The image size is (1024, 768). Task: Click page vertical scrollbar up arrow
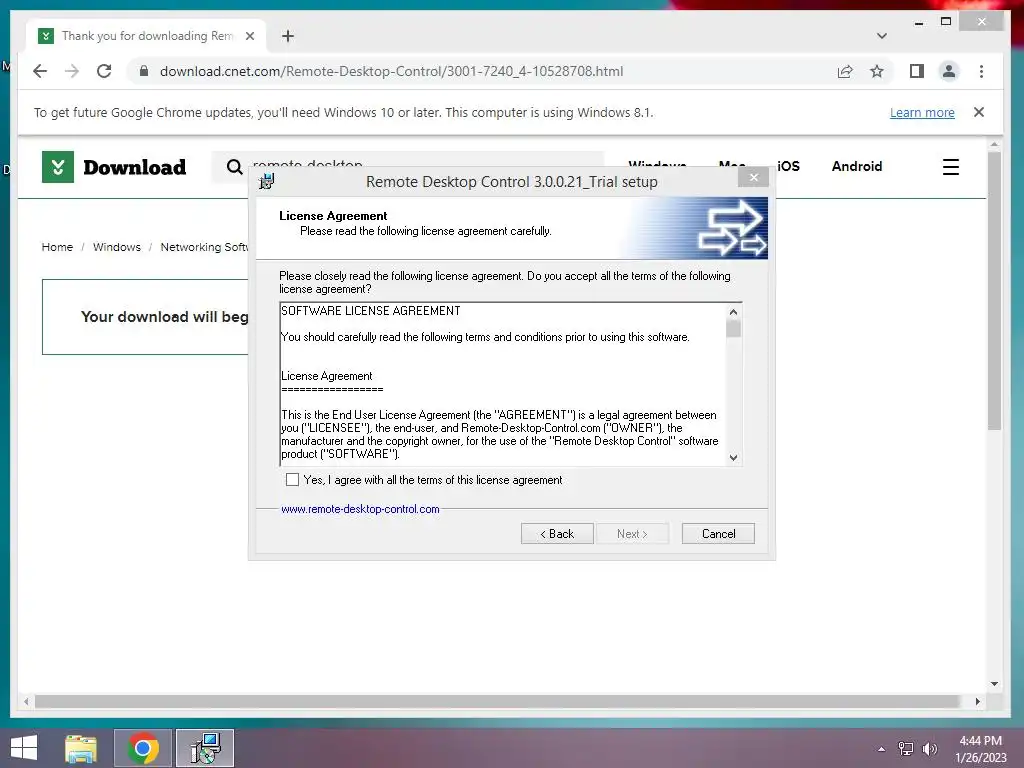pos(994,144)
